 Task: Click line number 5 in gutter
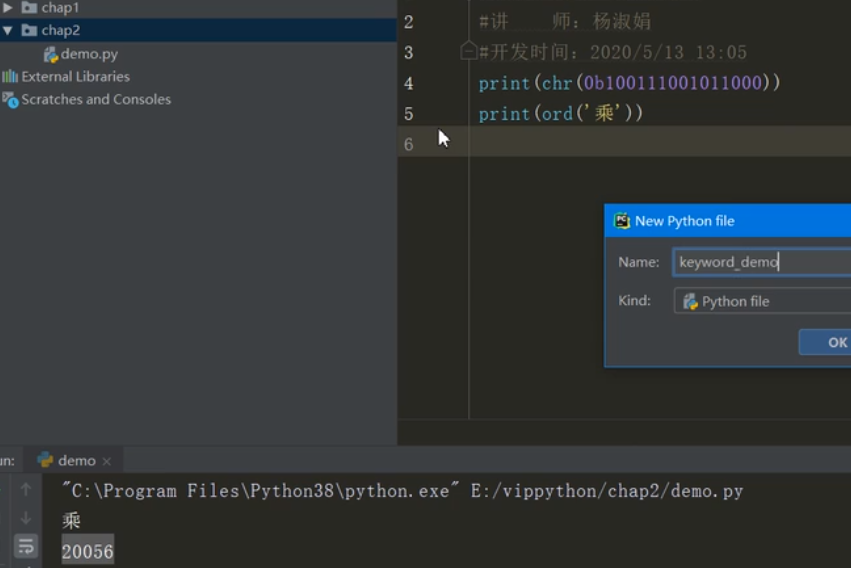click(x=409, y=114)
